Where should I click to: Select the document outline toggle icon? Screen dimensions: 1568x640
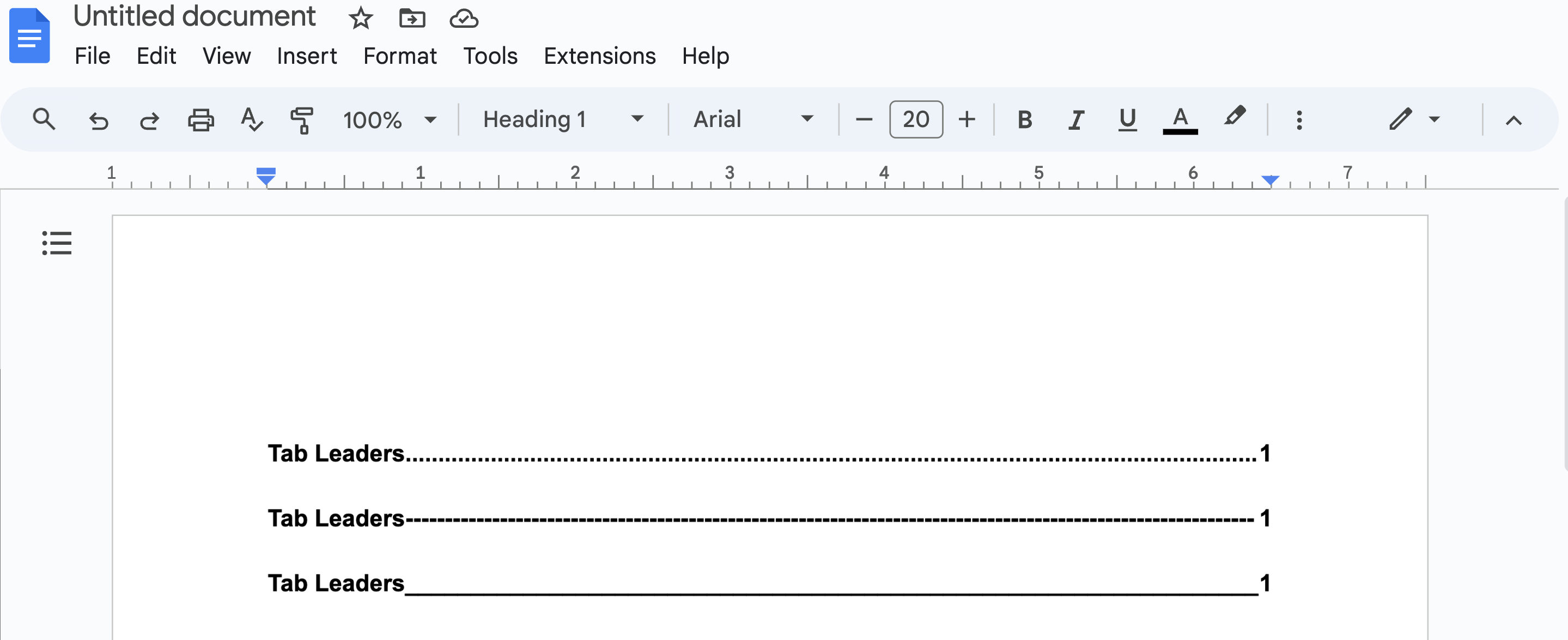click(56, 242)
